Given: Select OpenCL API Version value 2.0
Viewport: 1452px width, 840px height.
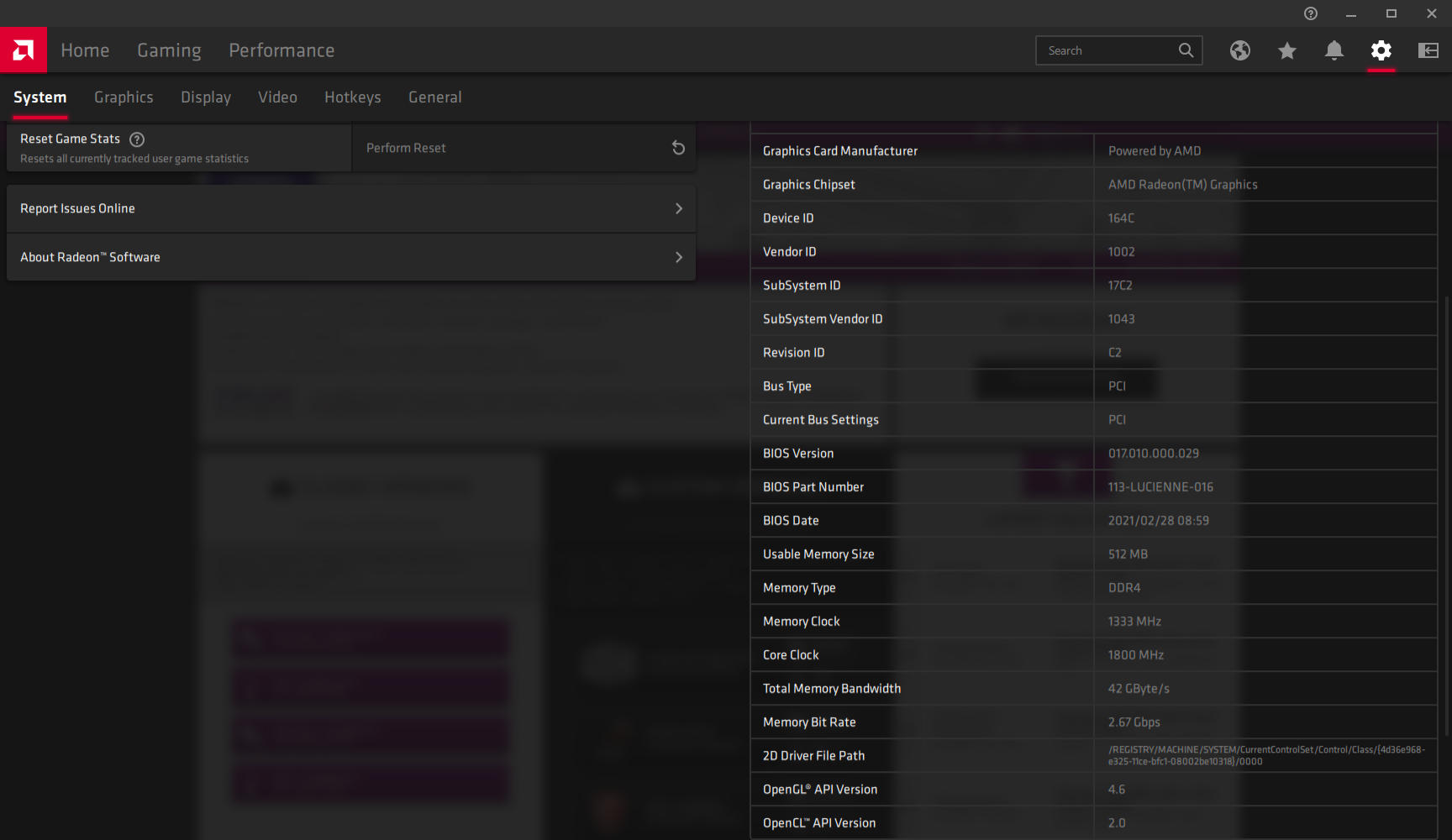Looking at the screenshot, I should [1117, 823].
